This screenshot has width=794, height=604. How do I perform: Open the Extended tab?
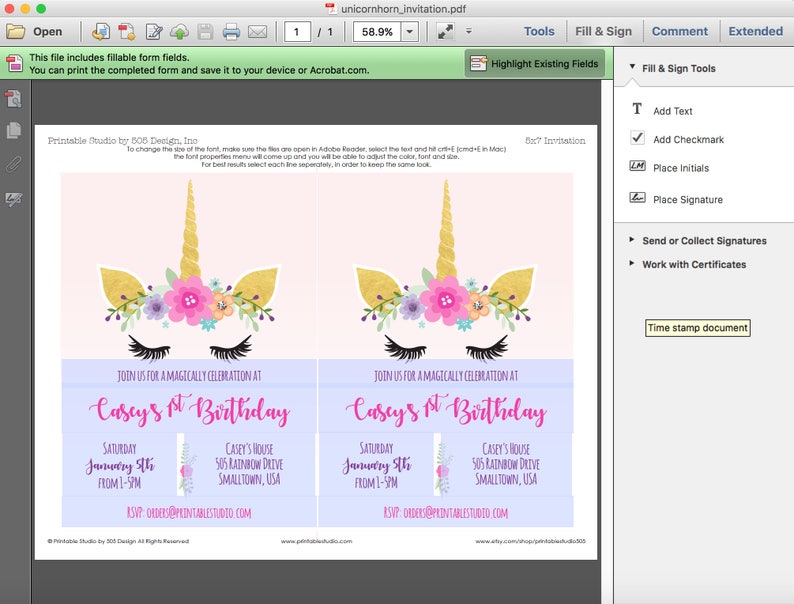756,31
